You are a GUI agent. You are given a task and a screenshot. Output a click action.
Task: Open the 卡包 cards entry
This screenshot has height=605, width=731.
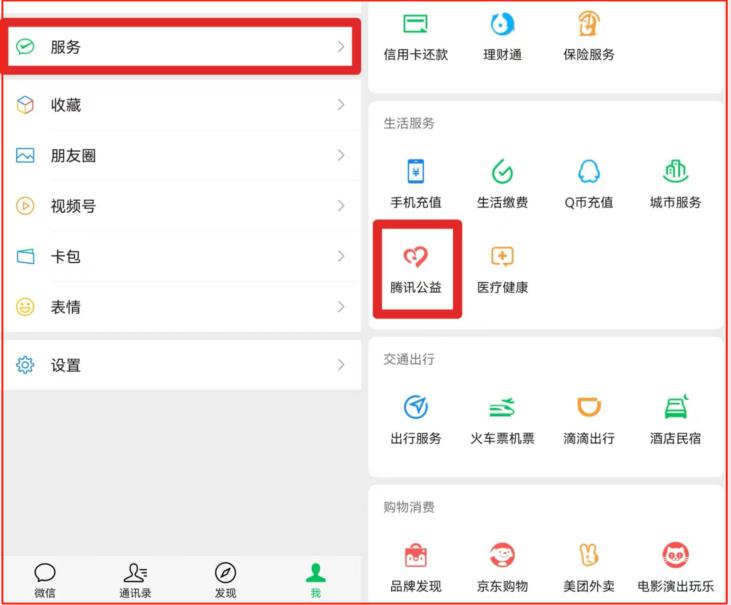pos(181,256)
